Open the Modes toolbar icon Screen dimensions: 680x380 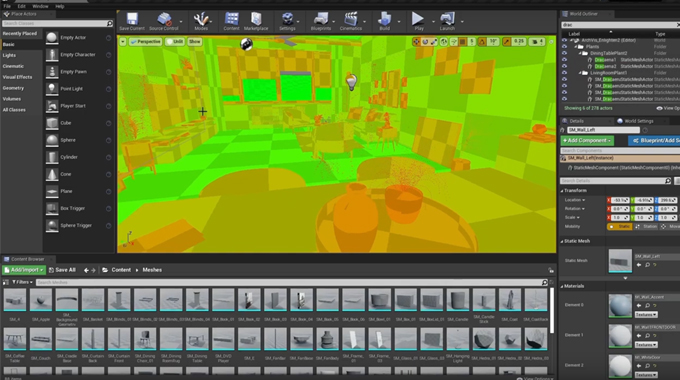[201, 21]
